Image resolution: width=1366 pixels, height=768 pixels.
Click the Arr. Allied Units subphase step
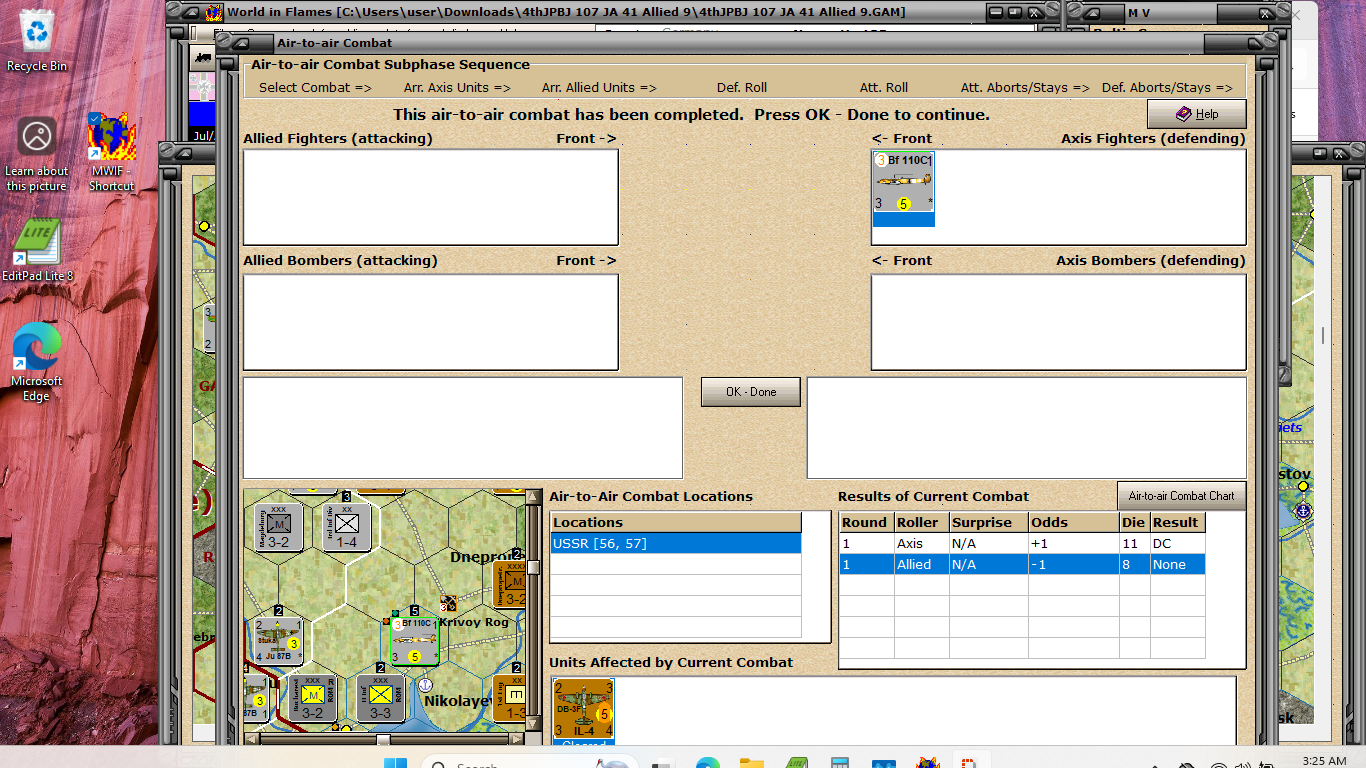(599, 87)
